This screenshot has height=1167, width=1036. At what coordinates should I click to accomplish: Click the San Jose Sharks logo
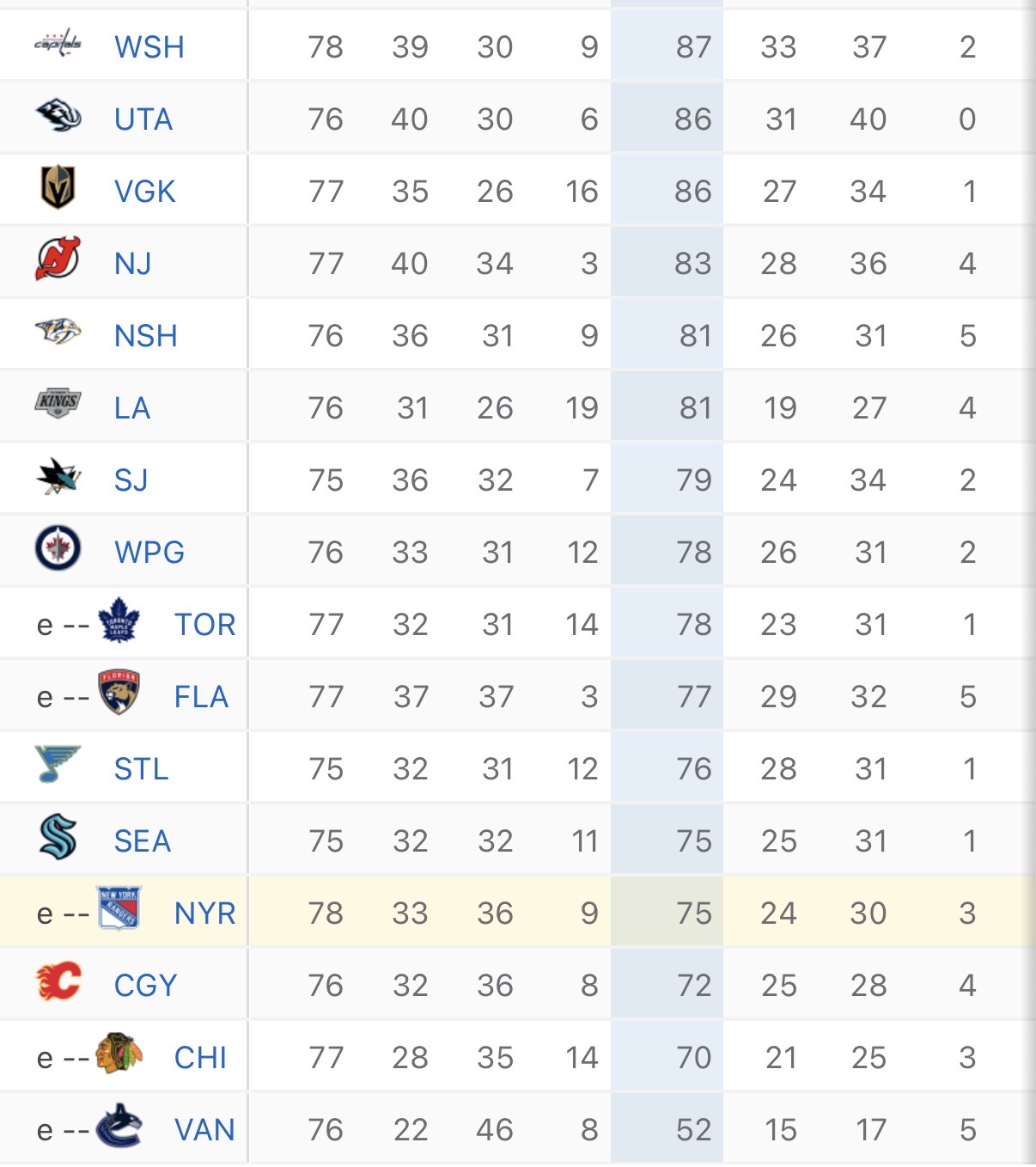pyautogui.click(x=58, y=476)
